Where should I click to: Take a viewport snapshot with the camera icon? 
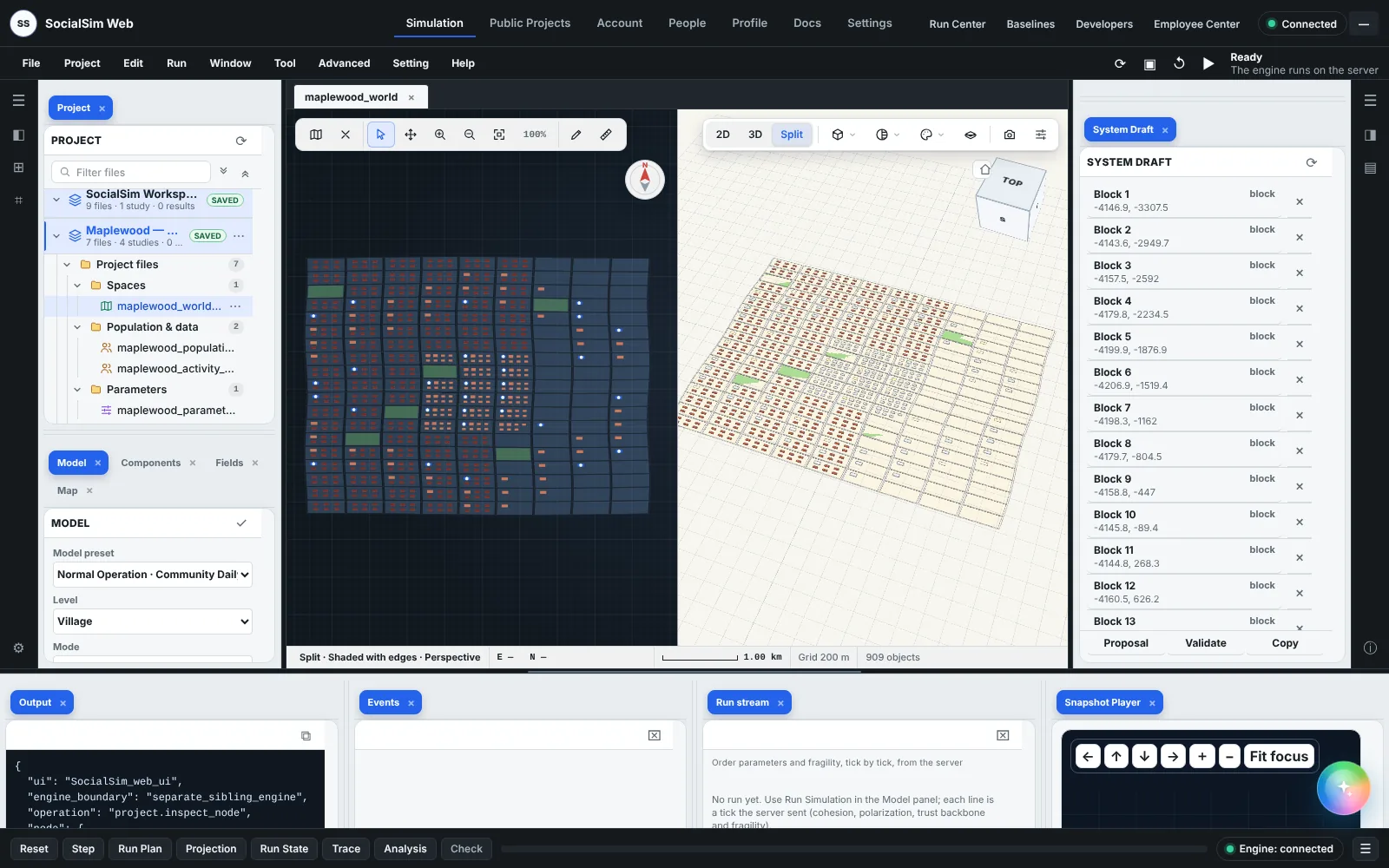1010,135
